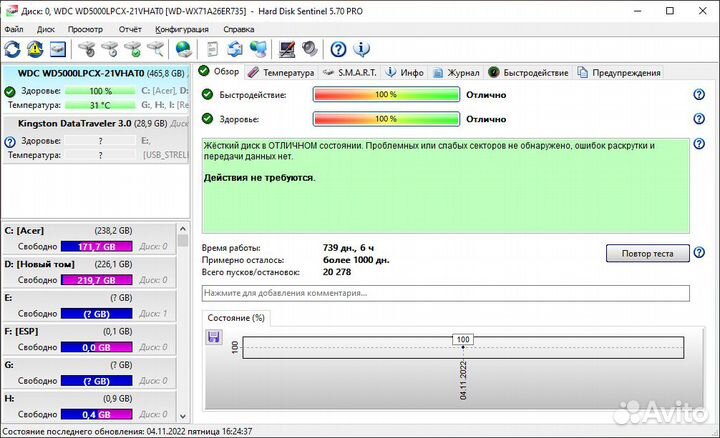Screen dimensions: 720x438
Task: Click green check icon beside WDC Здоровье
Action: click(10, 92)
